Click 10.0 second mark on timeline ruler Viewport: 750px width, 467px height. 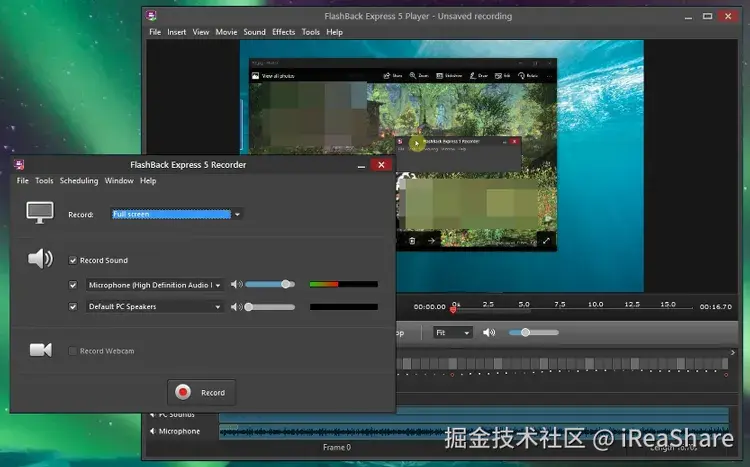(596, 304)
